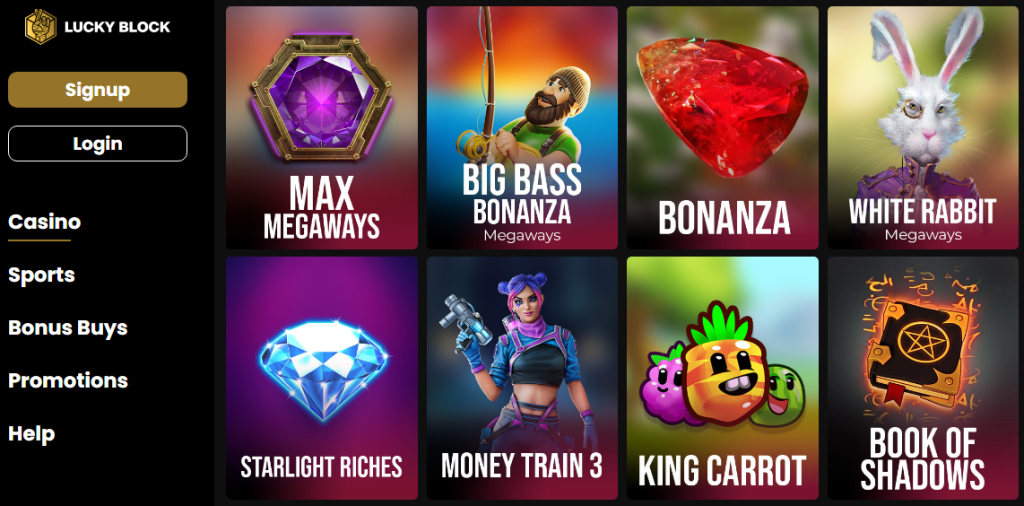Play the Starlight Riches game
Screen dimensions: 1024x506
click(x=322, y=378)
